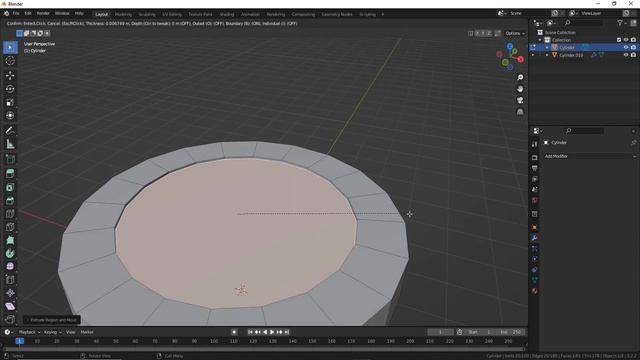Viewport: 640px width, 360px height.
Task: Select the Annotate tool
Action: [x=10, y=131]
